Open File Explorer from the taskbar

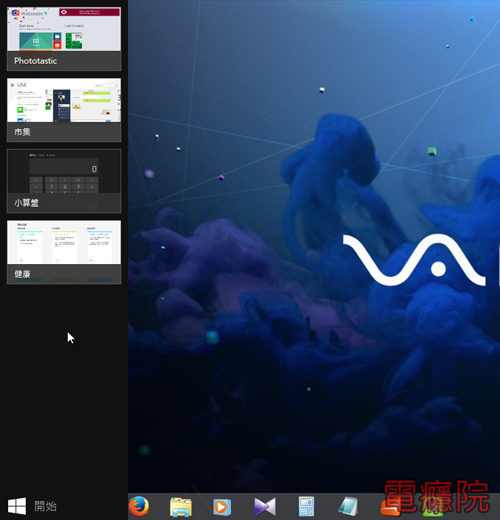pyautogui.click(x=181, y=507)
